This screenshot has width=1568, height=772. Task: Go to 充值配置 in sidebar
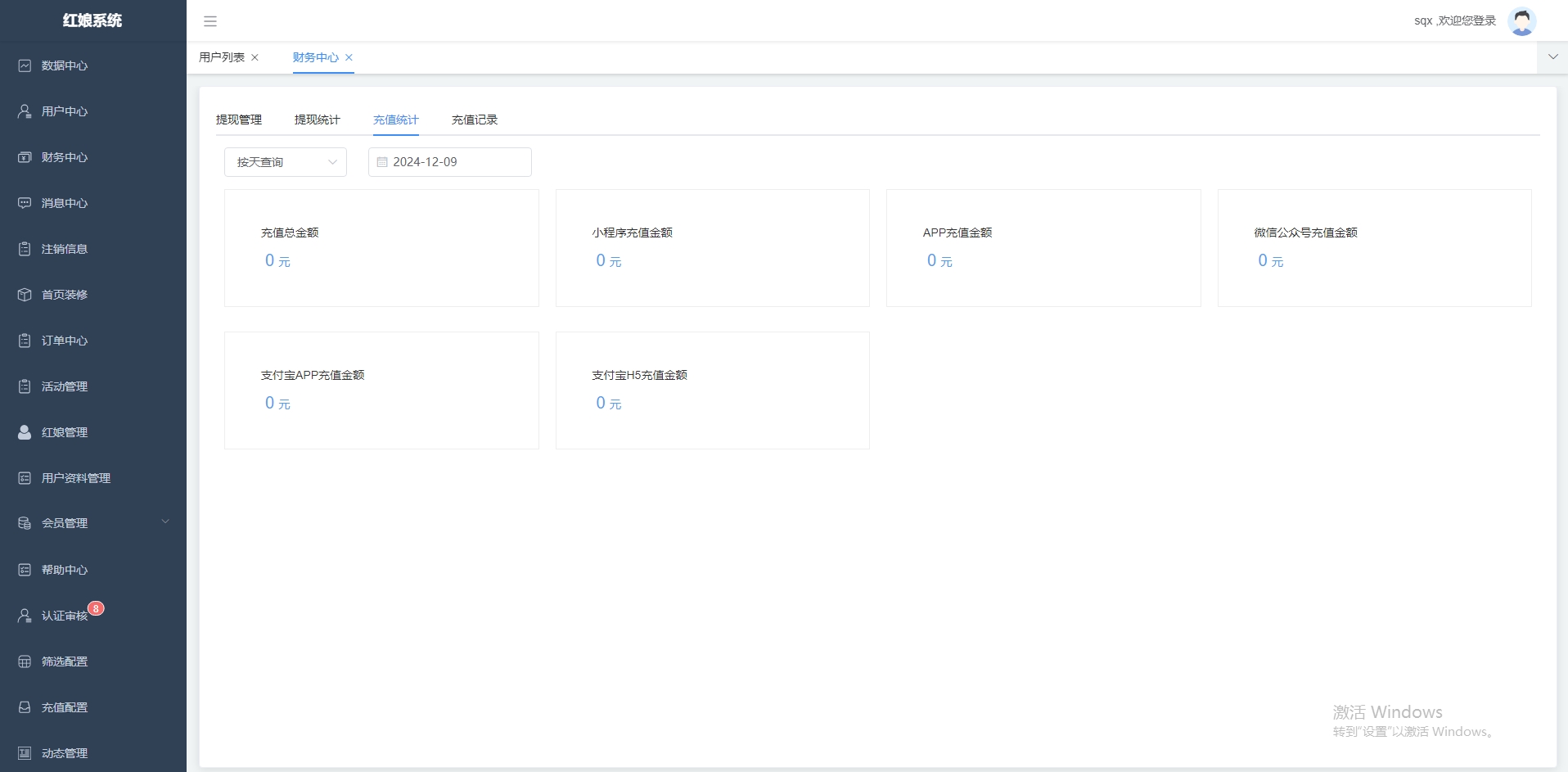point(65,707)
